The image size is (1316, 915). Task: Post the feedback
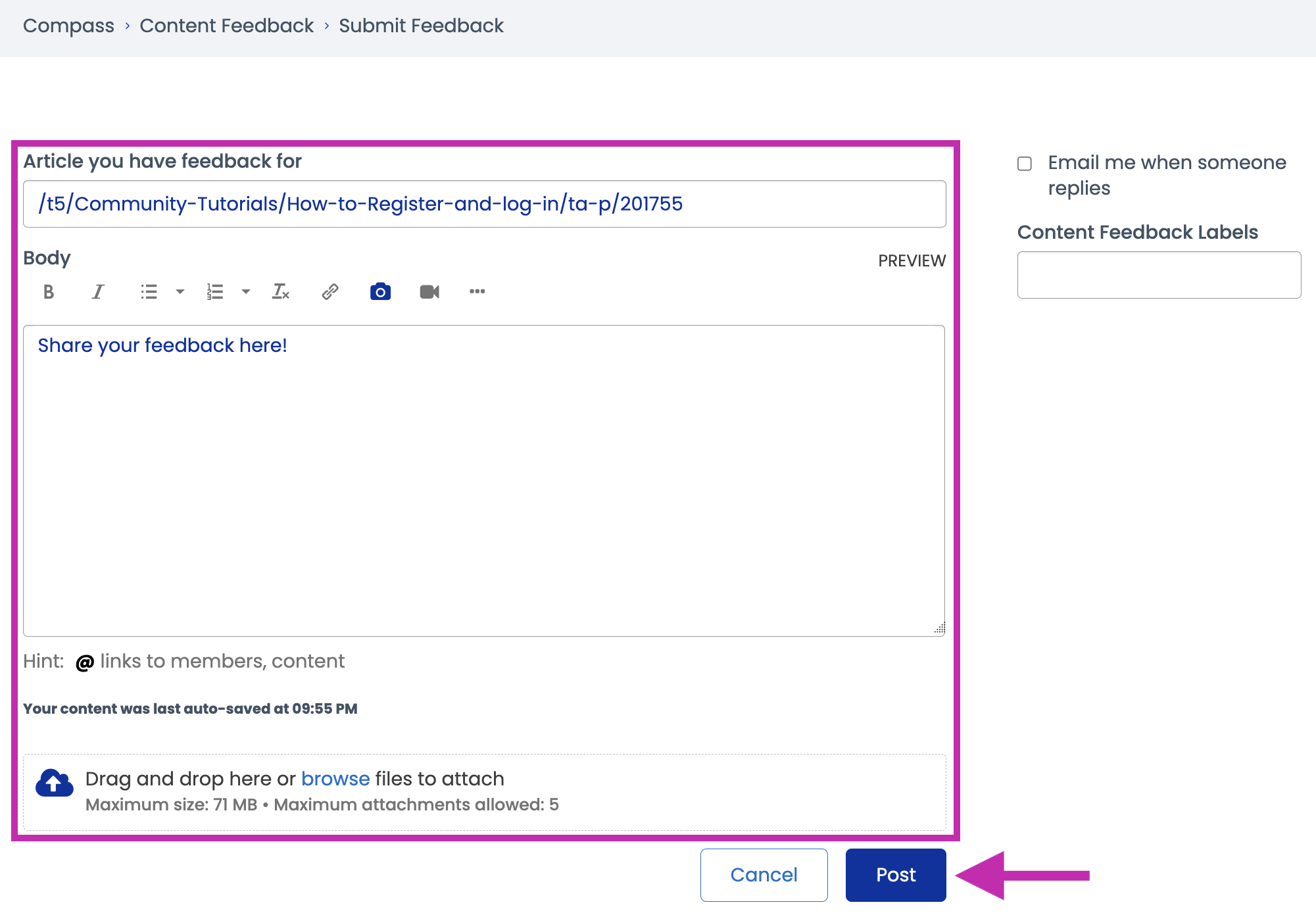[895, 874]
